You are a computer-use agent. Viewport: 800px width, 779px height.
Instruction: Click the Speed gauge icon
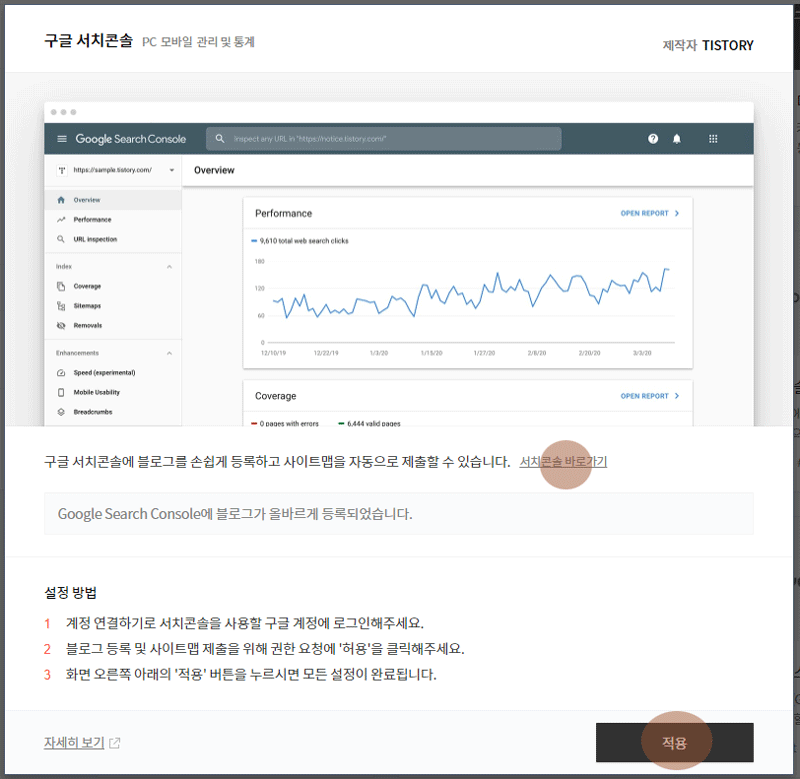pos(61,373)
